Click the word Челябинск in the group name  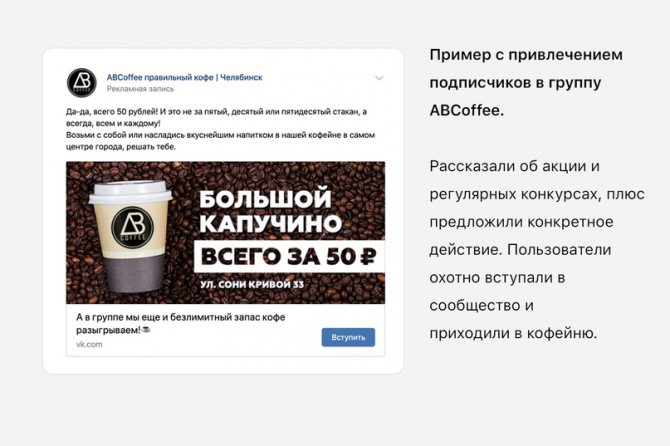[x=241, y=77]
